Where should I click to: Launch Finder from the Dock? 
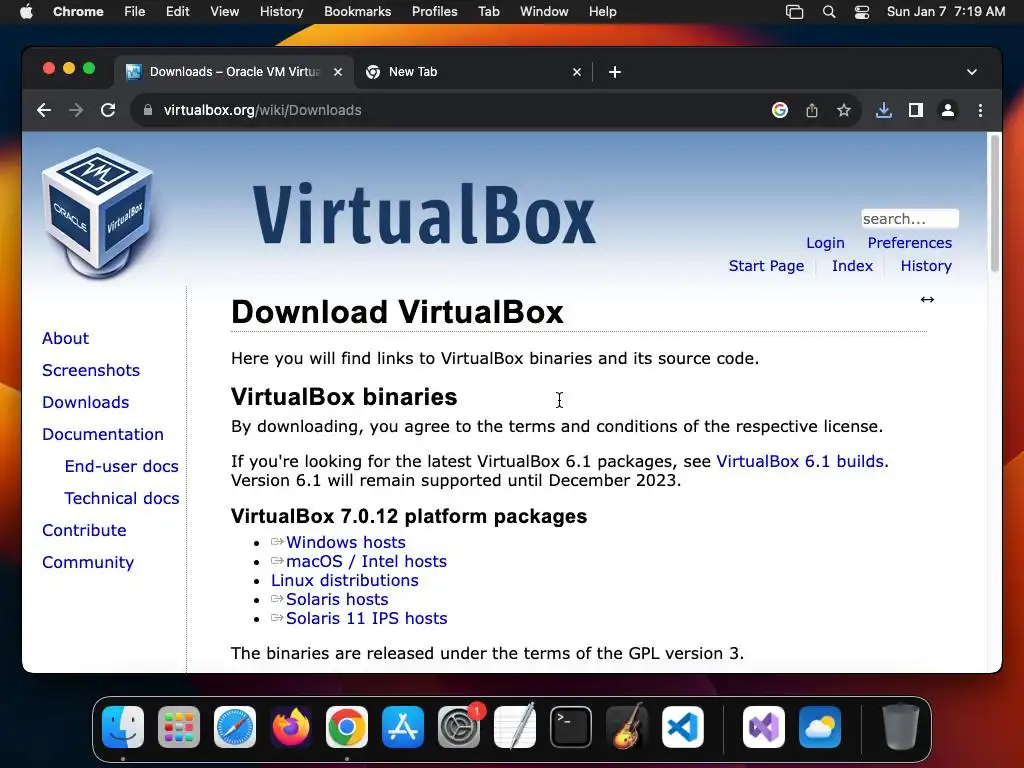123,727
